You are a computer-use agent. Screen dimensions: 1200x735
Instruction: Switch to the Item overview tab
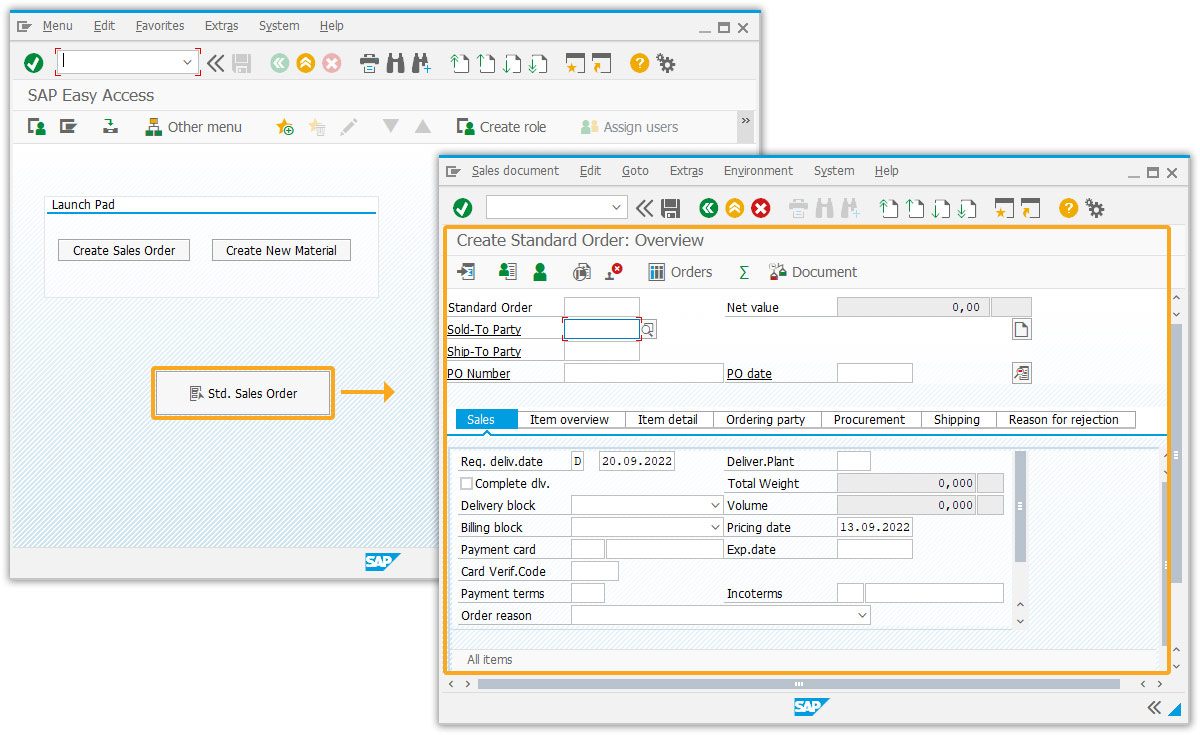(569, 420)
